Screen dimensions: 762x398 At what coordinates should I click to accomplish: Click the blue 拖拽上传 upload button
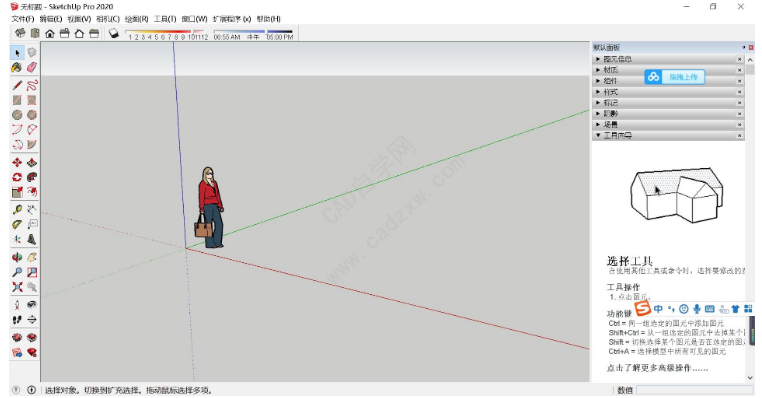pos(675,77)
